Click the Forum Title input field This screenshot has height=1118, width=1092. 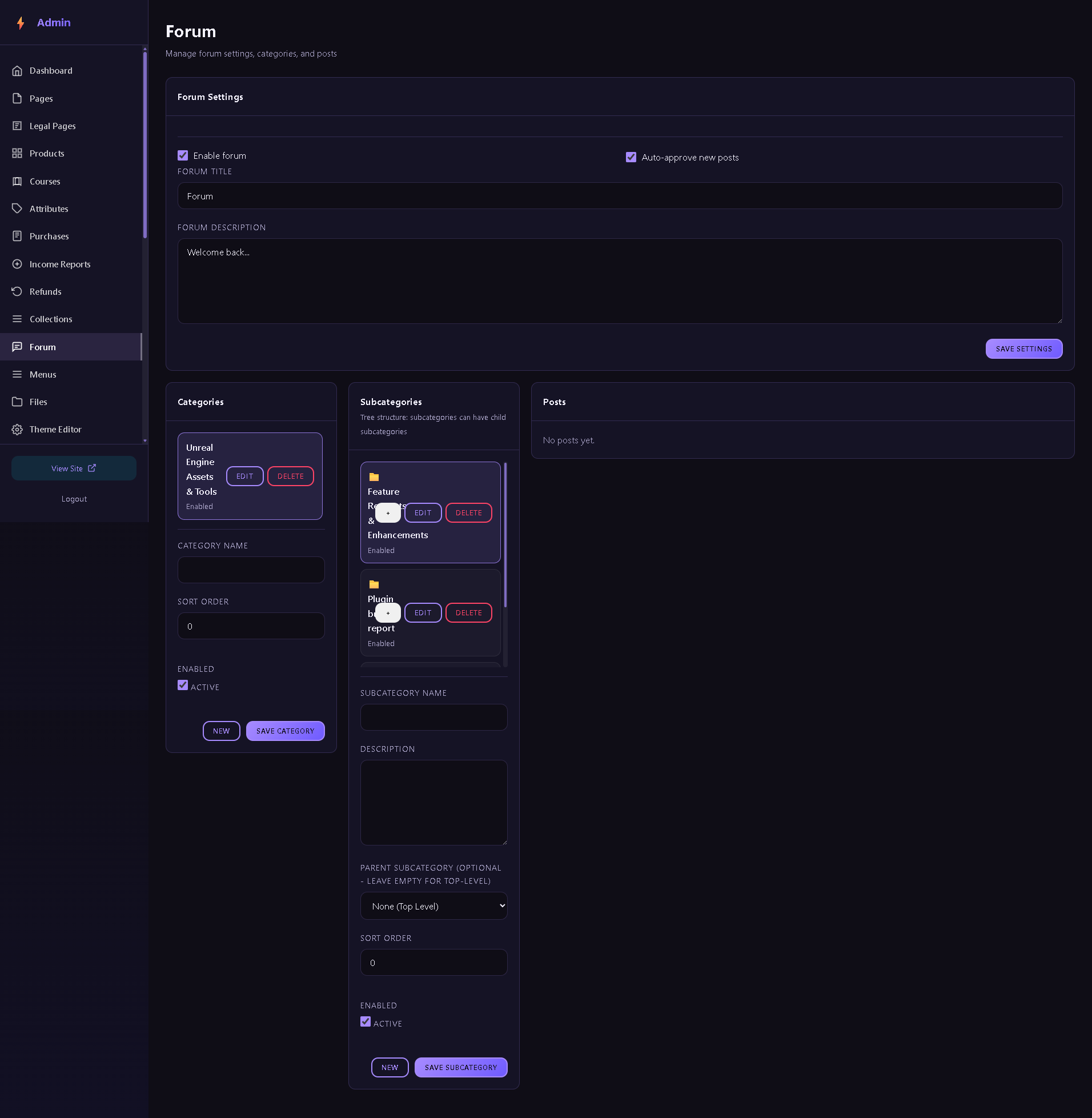[620, 196]
